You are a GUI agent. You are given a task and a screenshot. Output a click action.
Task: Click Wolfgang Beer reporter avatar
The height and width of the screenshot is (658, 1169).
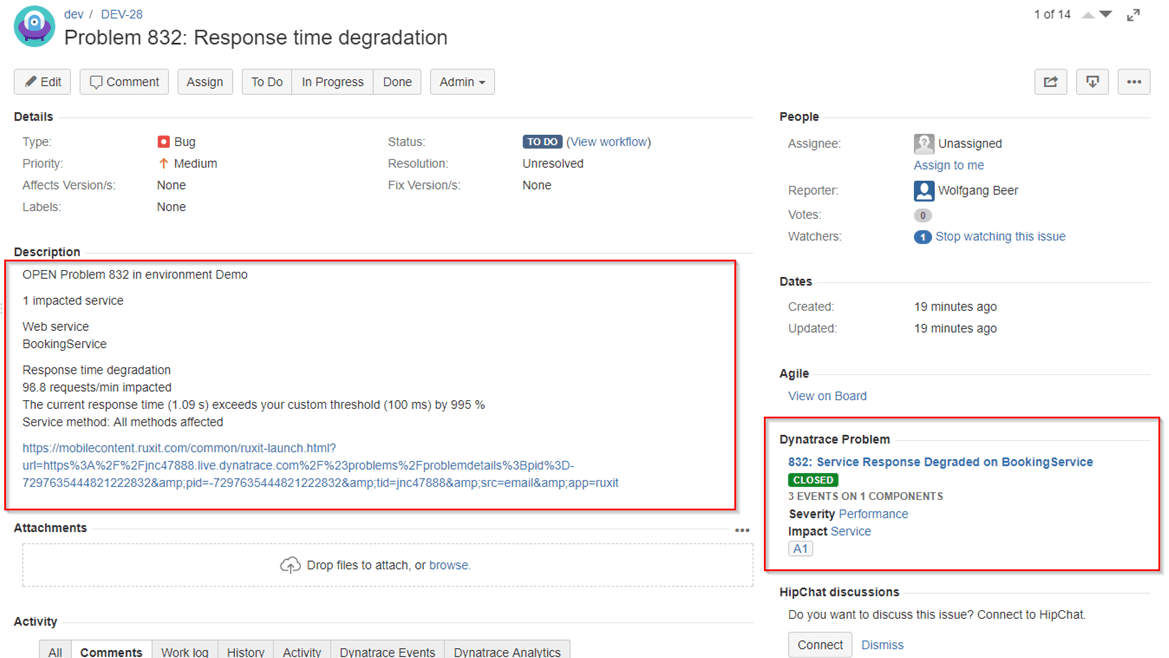tap(924, 191)
